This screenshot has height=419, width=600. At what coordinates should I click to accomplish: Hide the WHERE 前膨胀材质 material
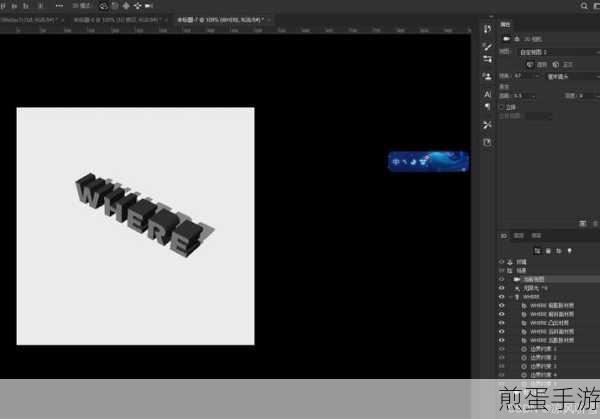(501, 306)
